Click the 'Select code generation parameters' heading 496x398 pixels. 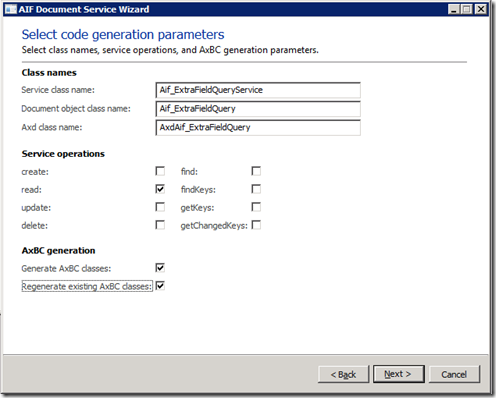point(123,35)
